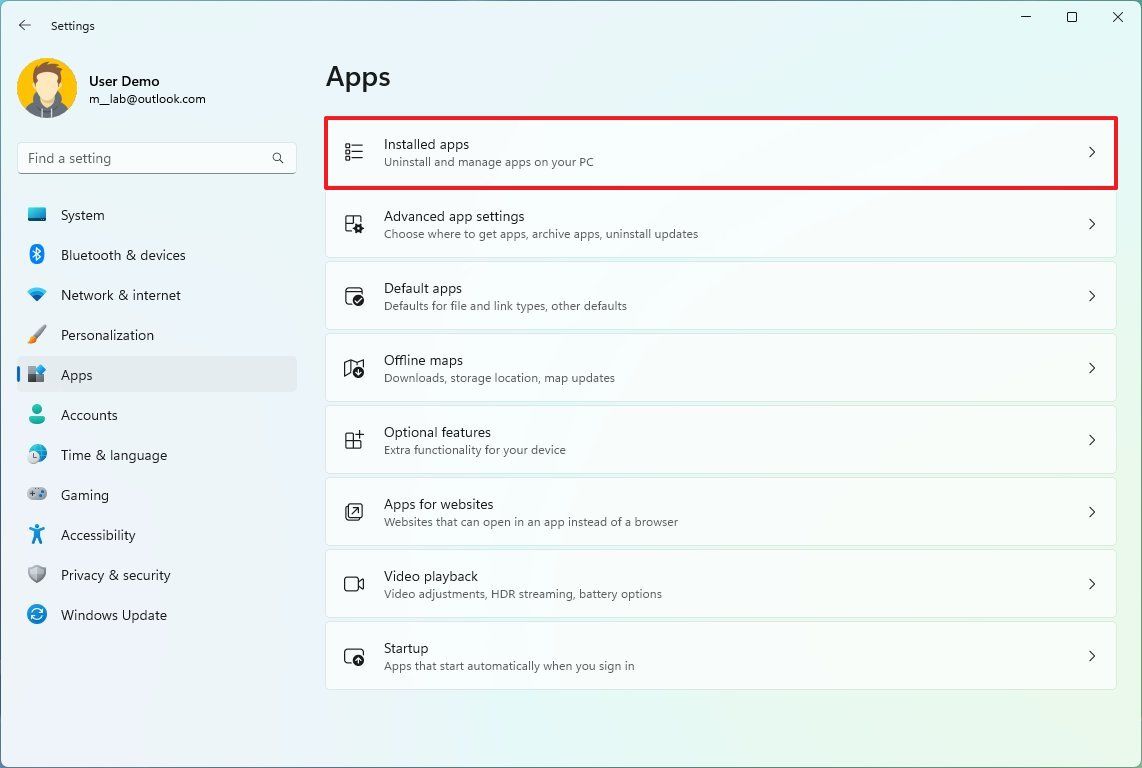The height and width of the screenshot is (768, 1142).
Task: Select the System icon in sidebar
Action: [37, 215]
